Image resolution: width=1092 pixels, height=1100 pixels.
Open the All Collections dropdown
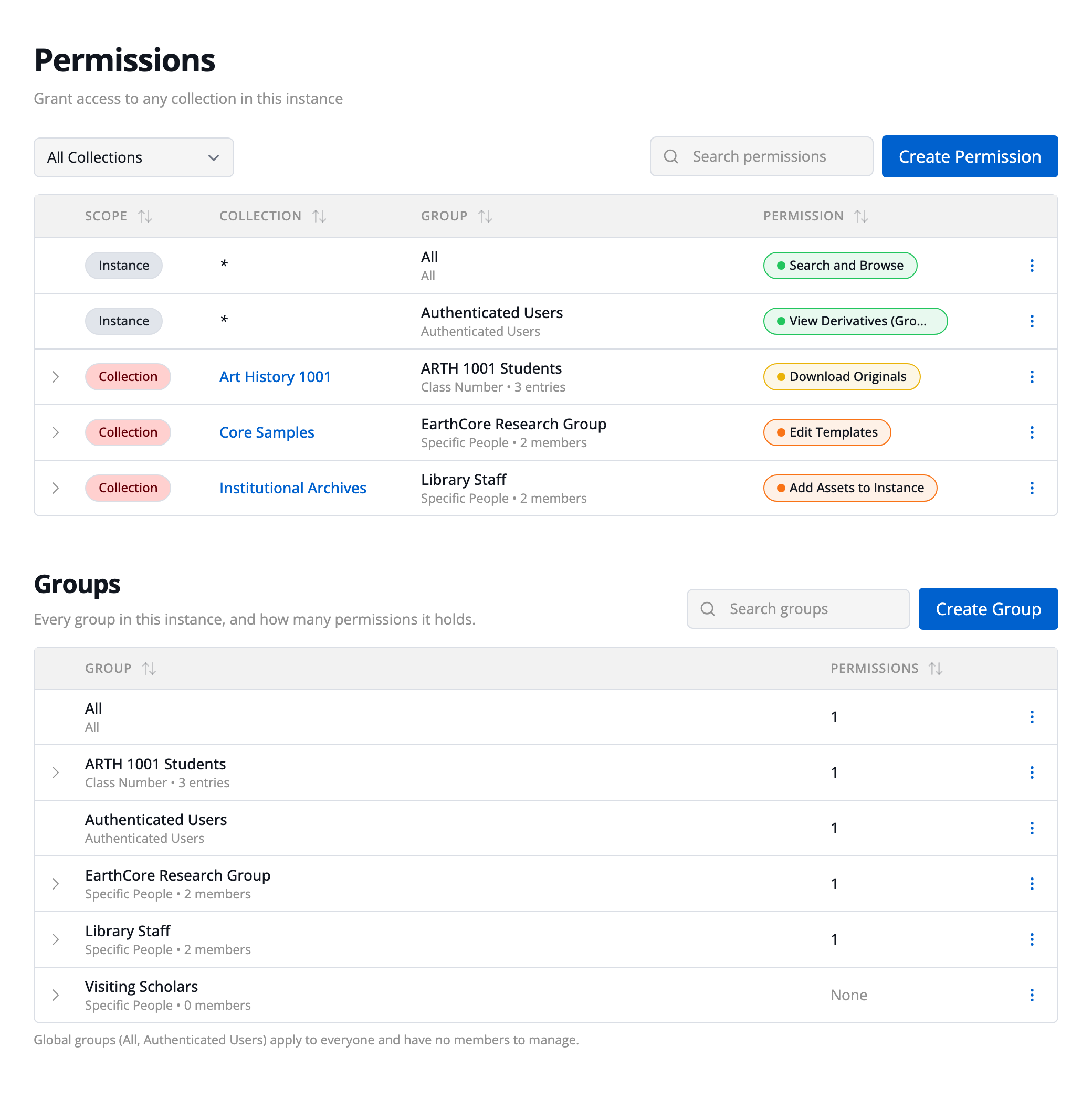pos(134,158)
